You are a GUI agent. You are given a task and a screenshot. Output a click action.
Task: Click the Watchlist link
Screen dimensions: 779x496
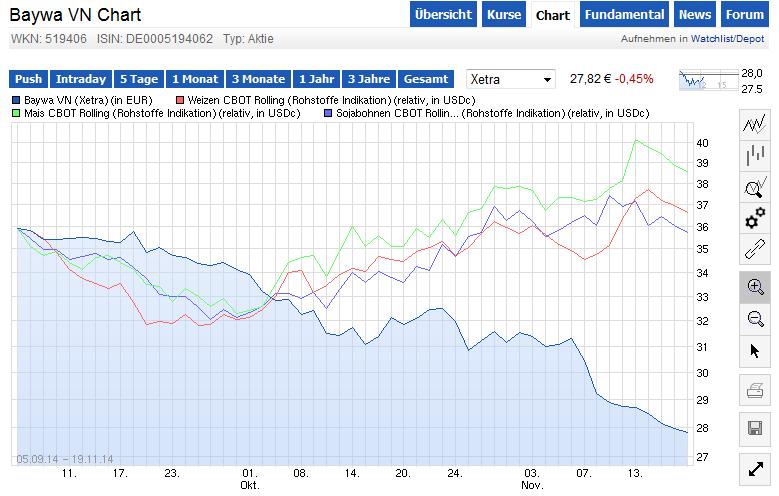(712, 39)
